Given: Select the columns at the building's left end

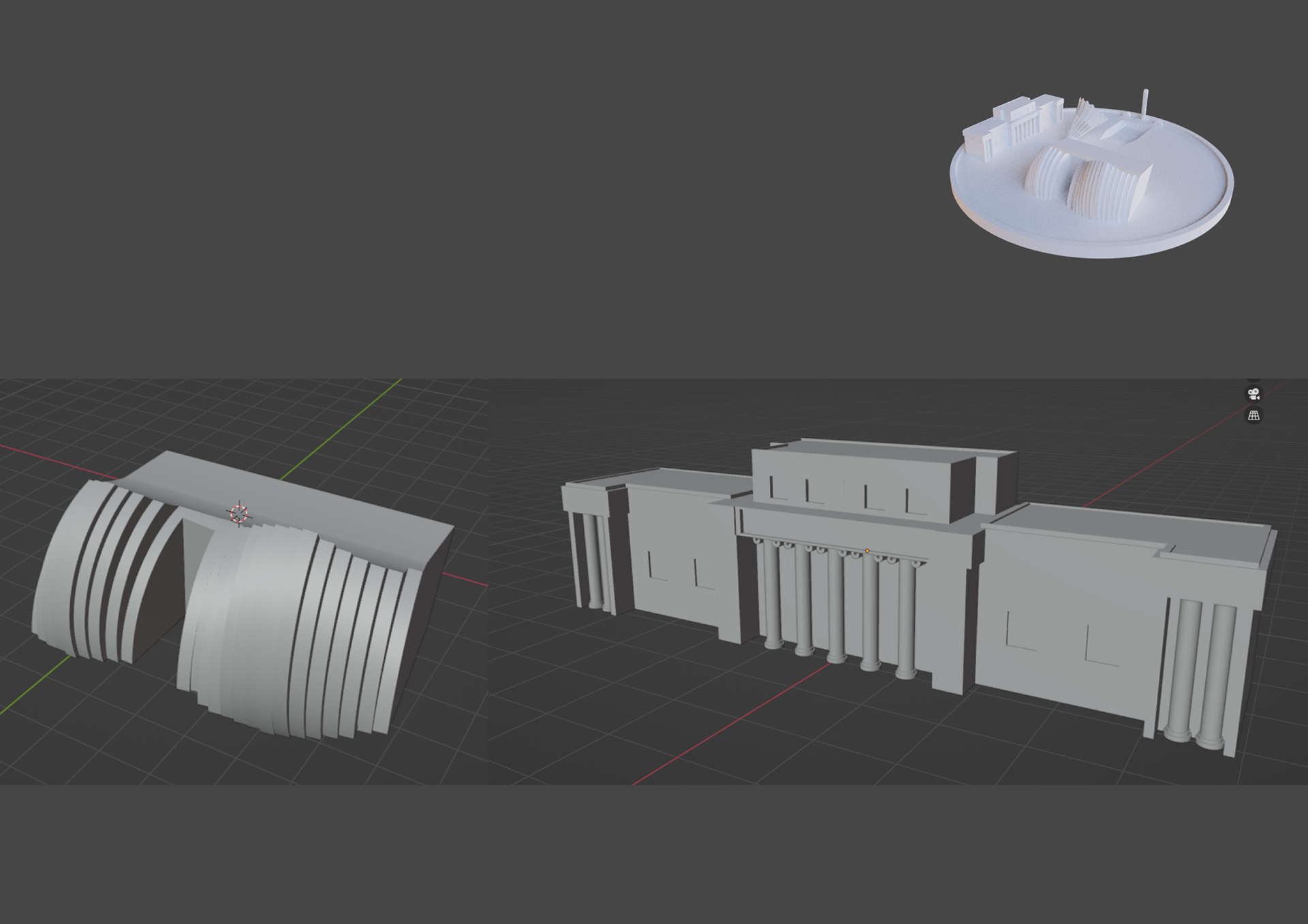Looking at the screenshot, I should click(x=591, y=562).
